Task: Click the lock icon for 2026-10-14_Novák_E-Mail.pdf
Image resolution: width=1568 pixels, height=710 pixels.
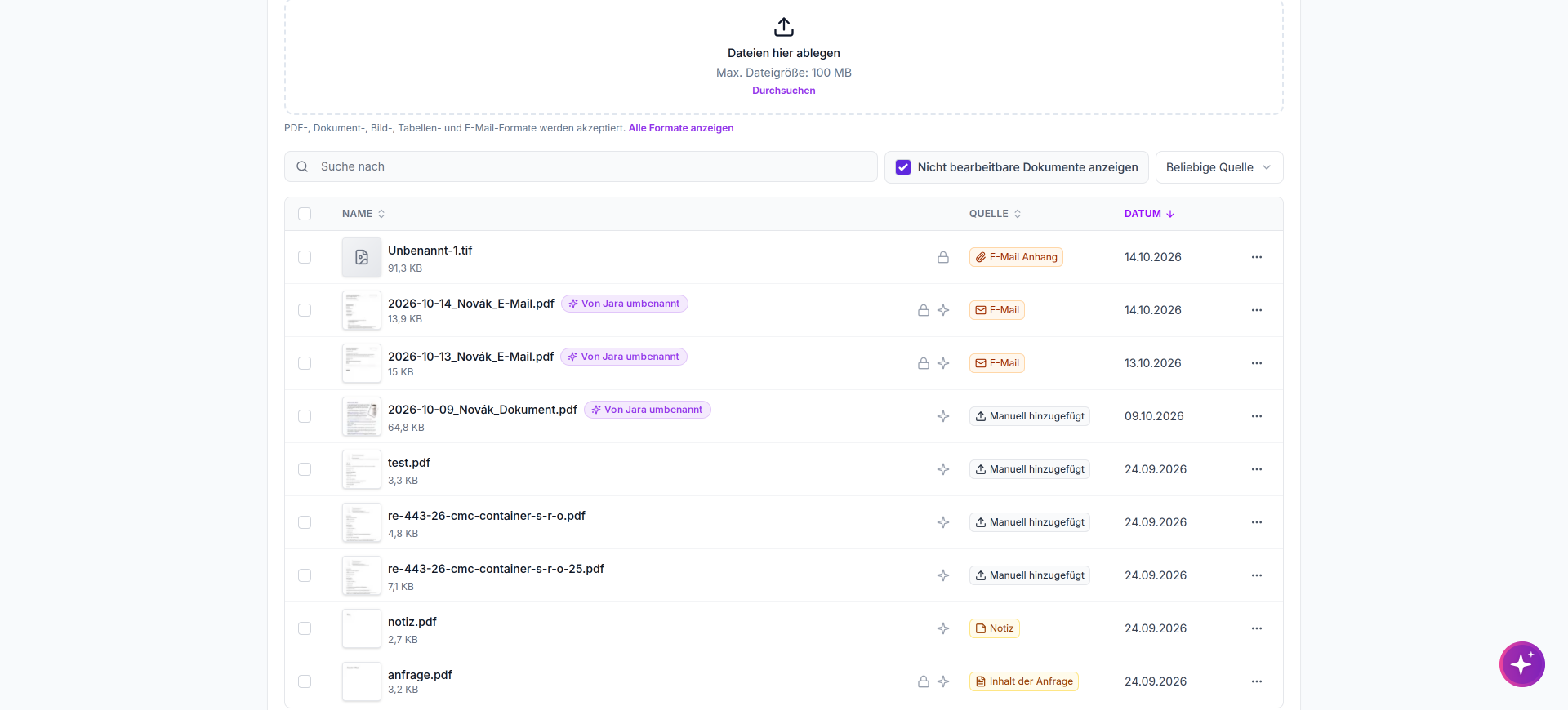Action: pos(924,310)
